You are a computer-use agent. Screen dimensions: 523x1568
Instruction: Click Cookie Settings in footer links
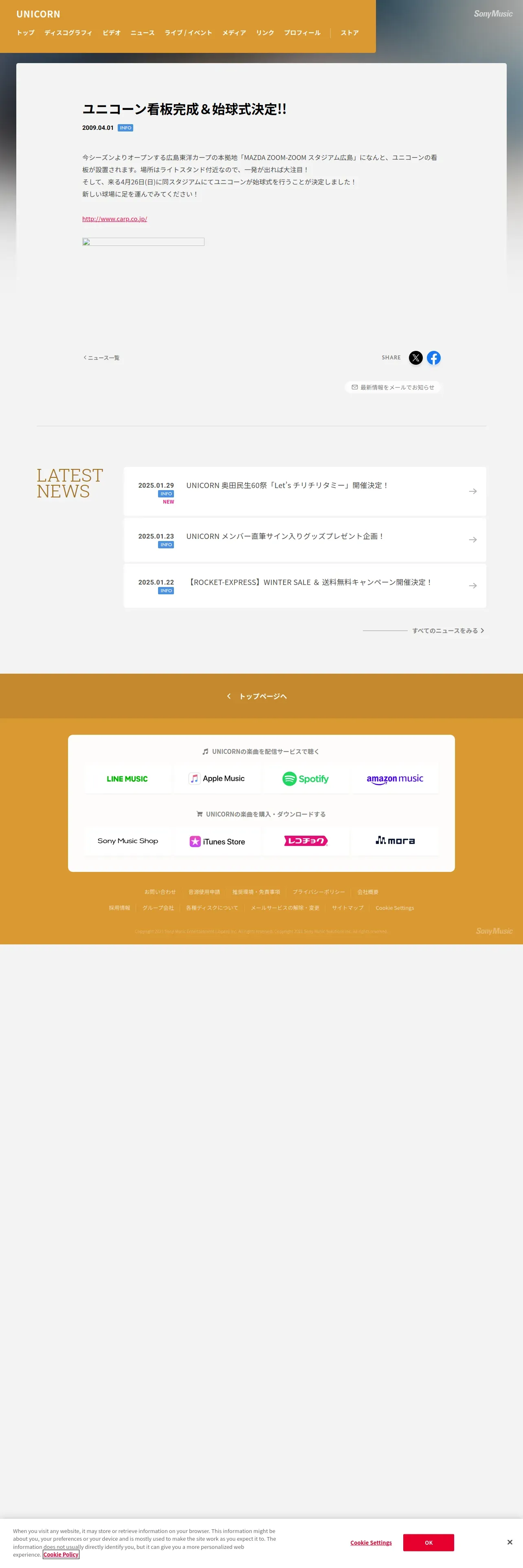pyautogui.click(x=395, y=908)
